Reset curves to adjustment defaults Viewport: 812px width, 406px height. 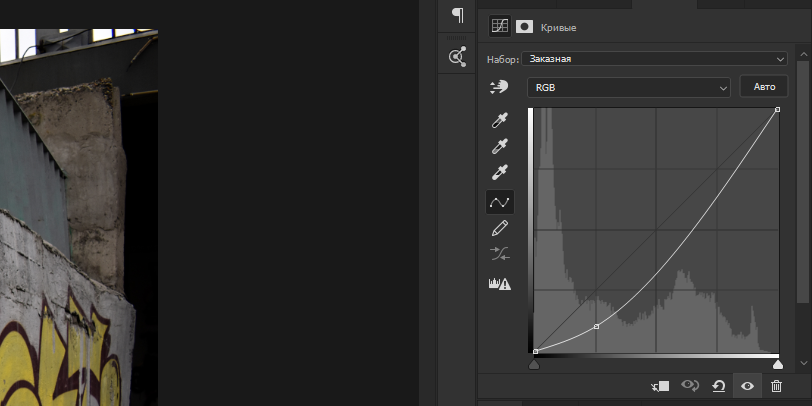click(x=718, y=386)
